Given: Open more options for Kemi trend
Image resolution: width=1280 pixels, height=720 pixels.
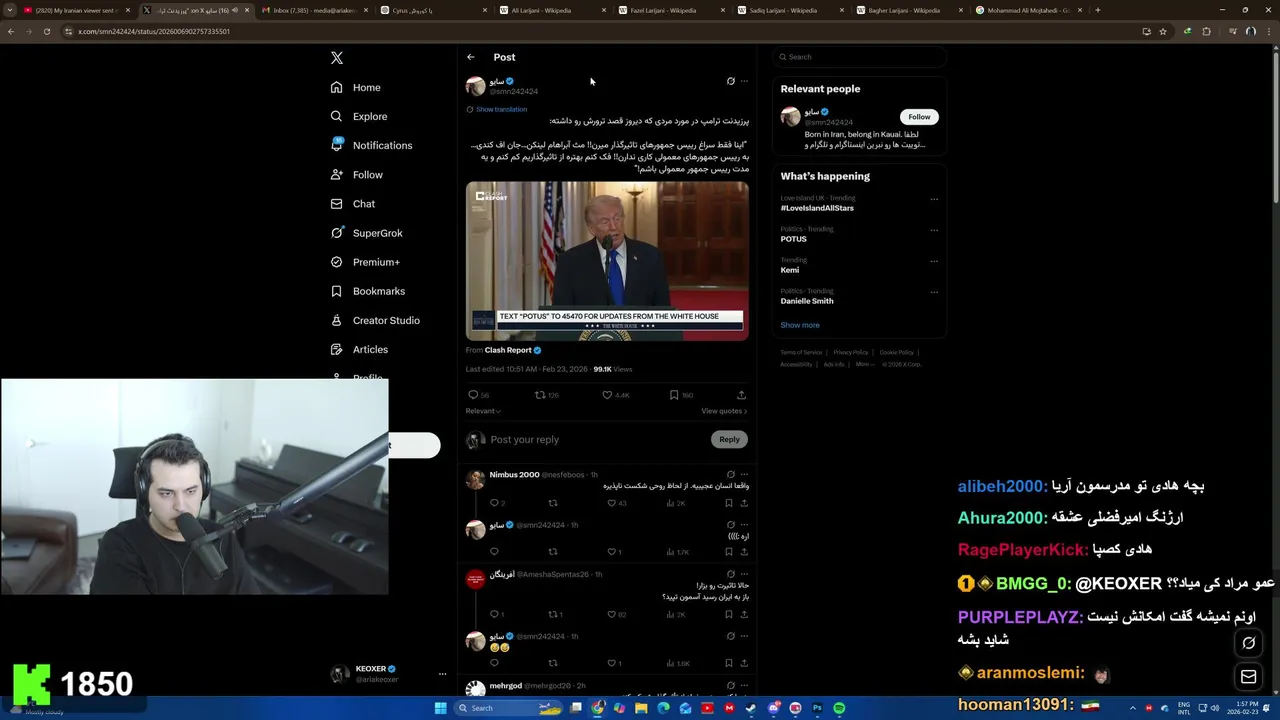Looking at the screenshot, I should (934, 261).
